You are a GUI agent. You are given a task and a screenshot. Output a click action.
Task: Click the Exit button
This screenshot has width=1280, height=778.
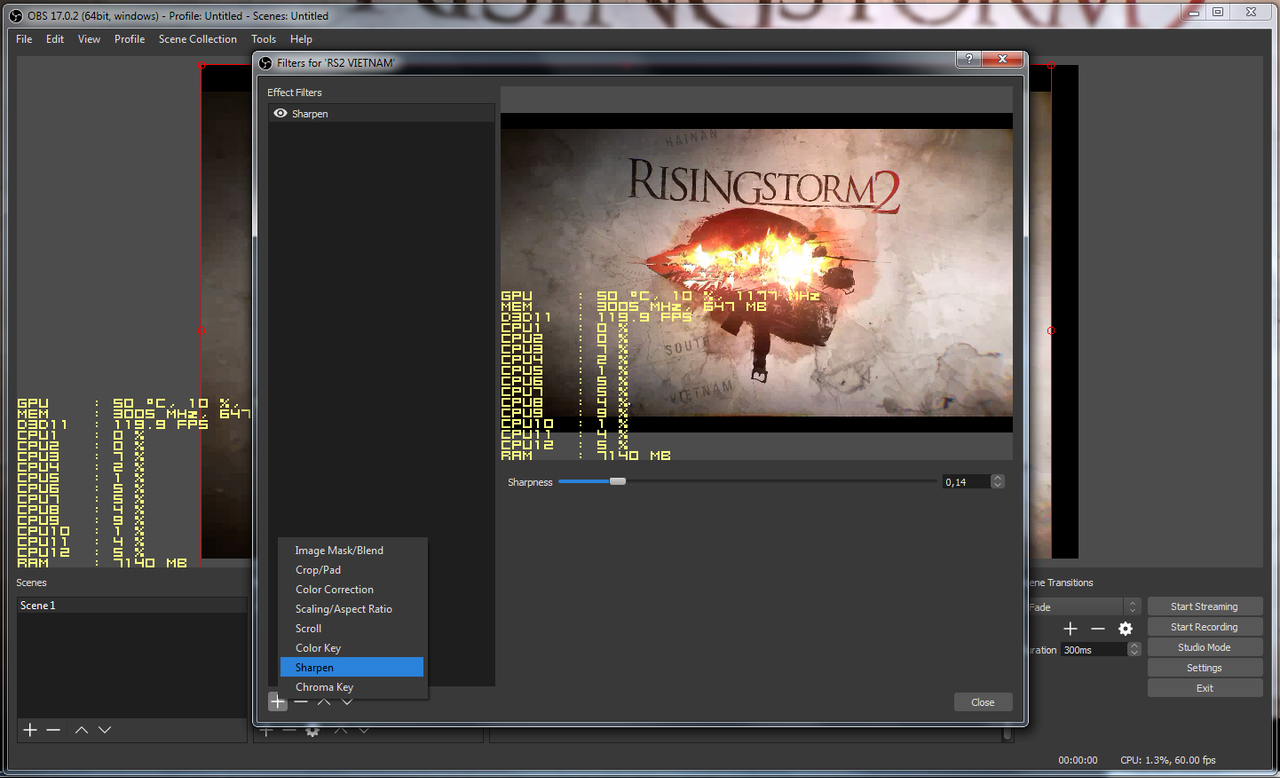tap(1204, 688)
